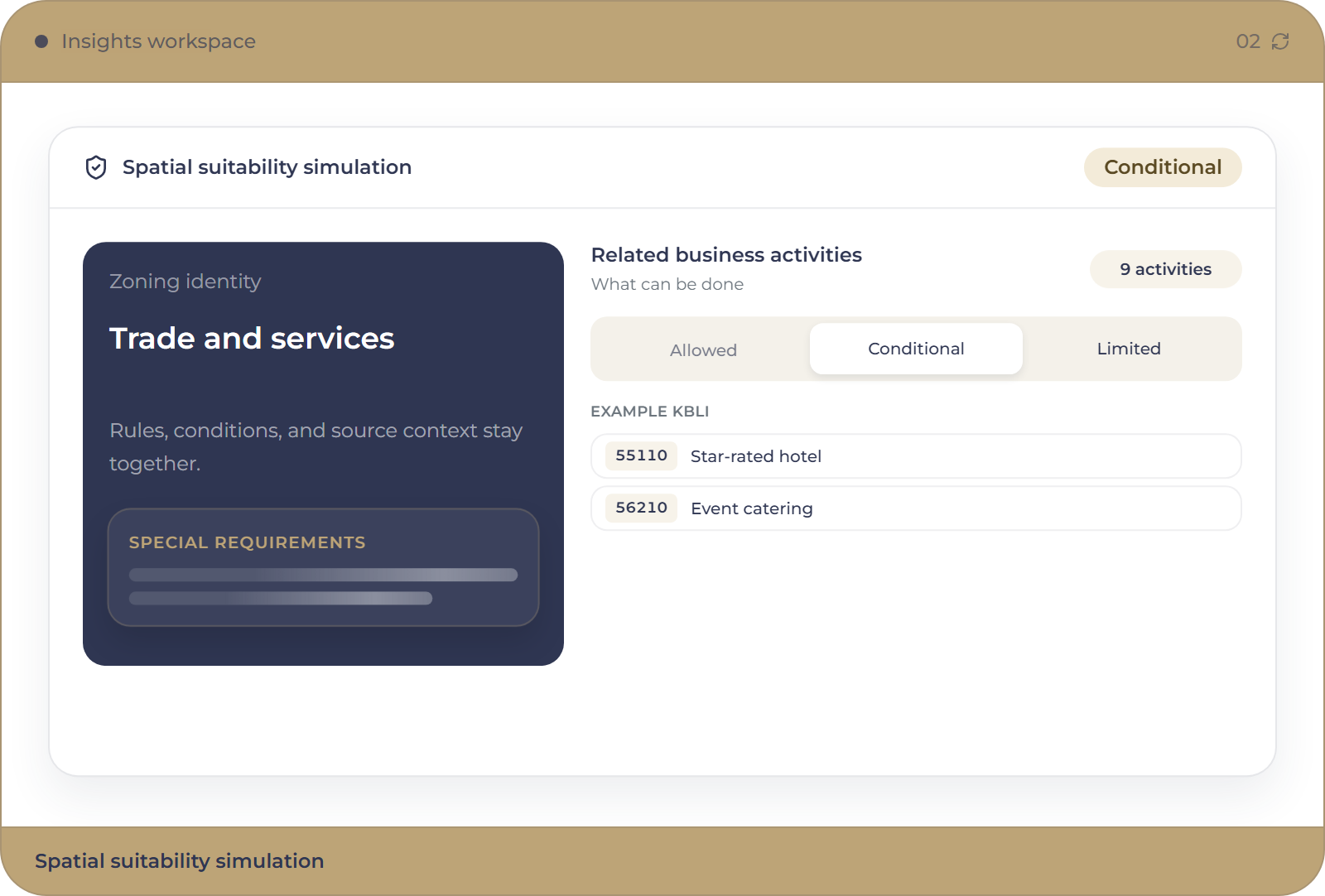Click the refresh icon beside 02
The height and width of the screenshot is (896, 1325).
click(x=1280, y=41)
